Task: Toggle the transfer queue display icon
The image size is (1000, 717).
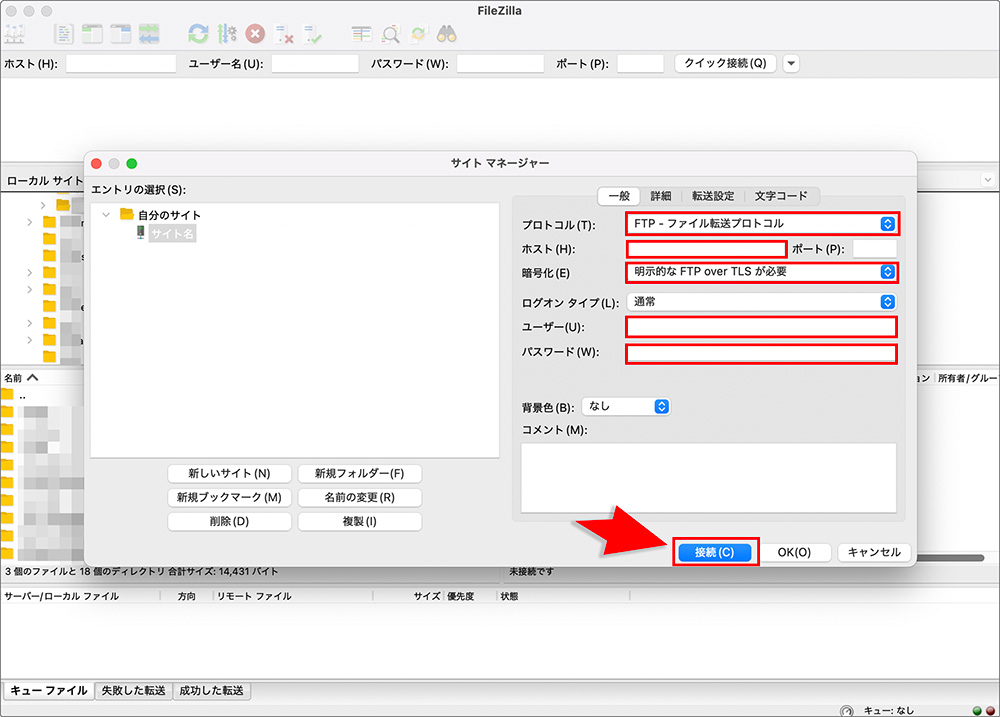Action: coord(149,34)
